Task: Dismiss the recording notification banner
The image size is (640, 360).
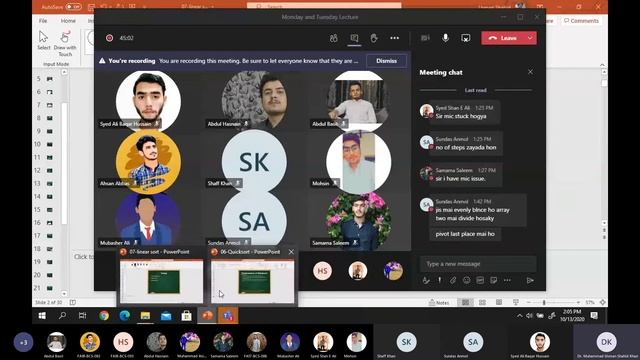Action: click(386, 61)
